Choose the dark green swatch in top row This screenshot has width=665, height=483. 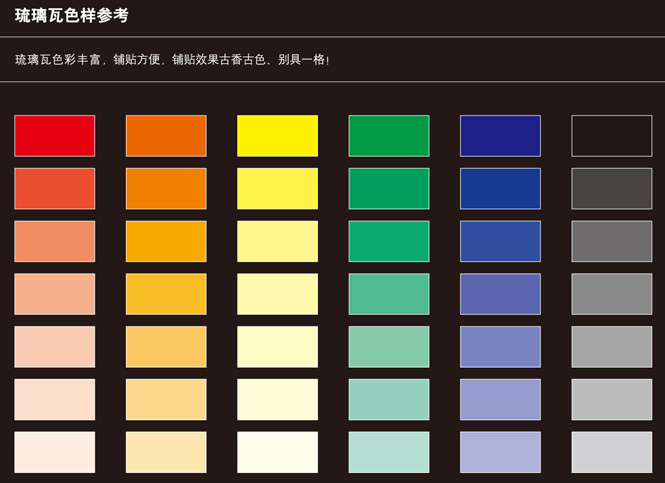[389, 136]
